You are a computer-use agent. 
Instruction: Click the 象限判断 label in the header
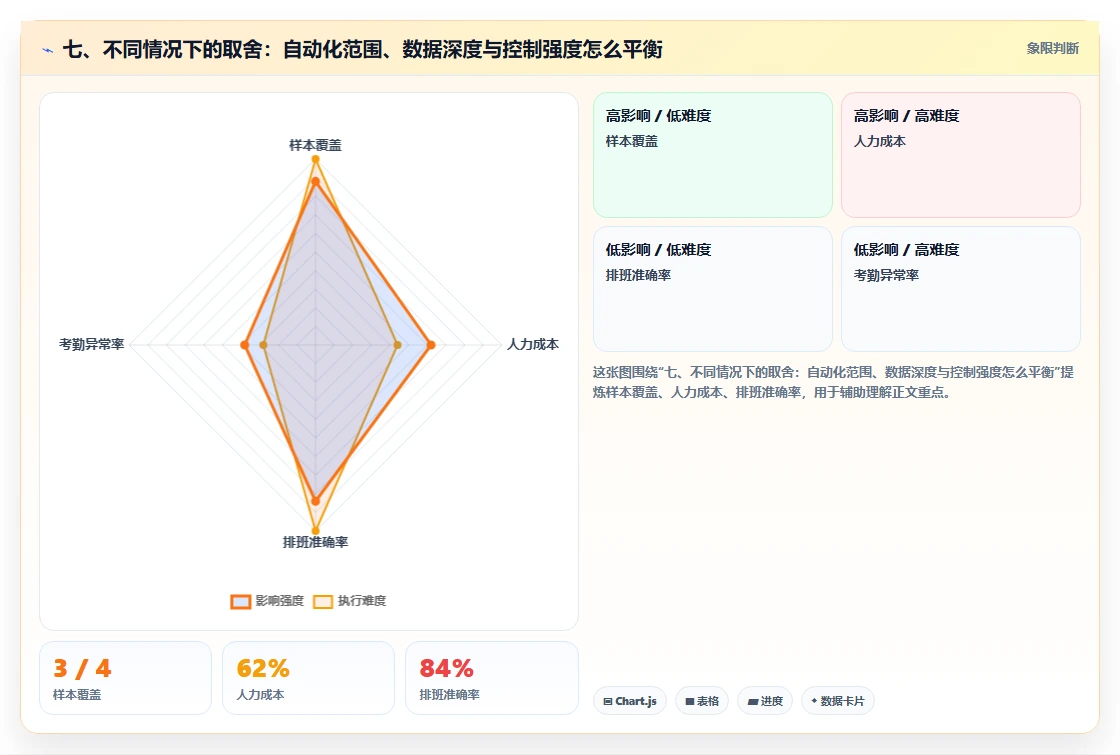point(1053,49)
